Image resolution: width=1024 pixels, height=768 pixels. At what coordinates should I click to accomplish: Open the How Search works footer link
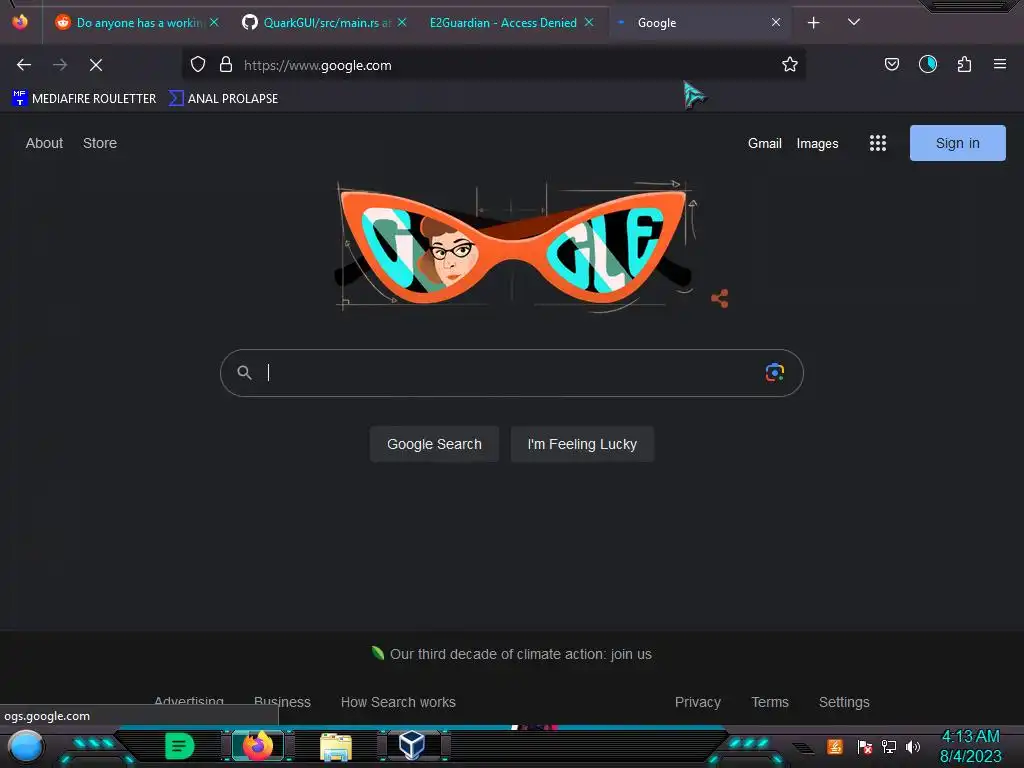click(398, 702)
